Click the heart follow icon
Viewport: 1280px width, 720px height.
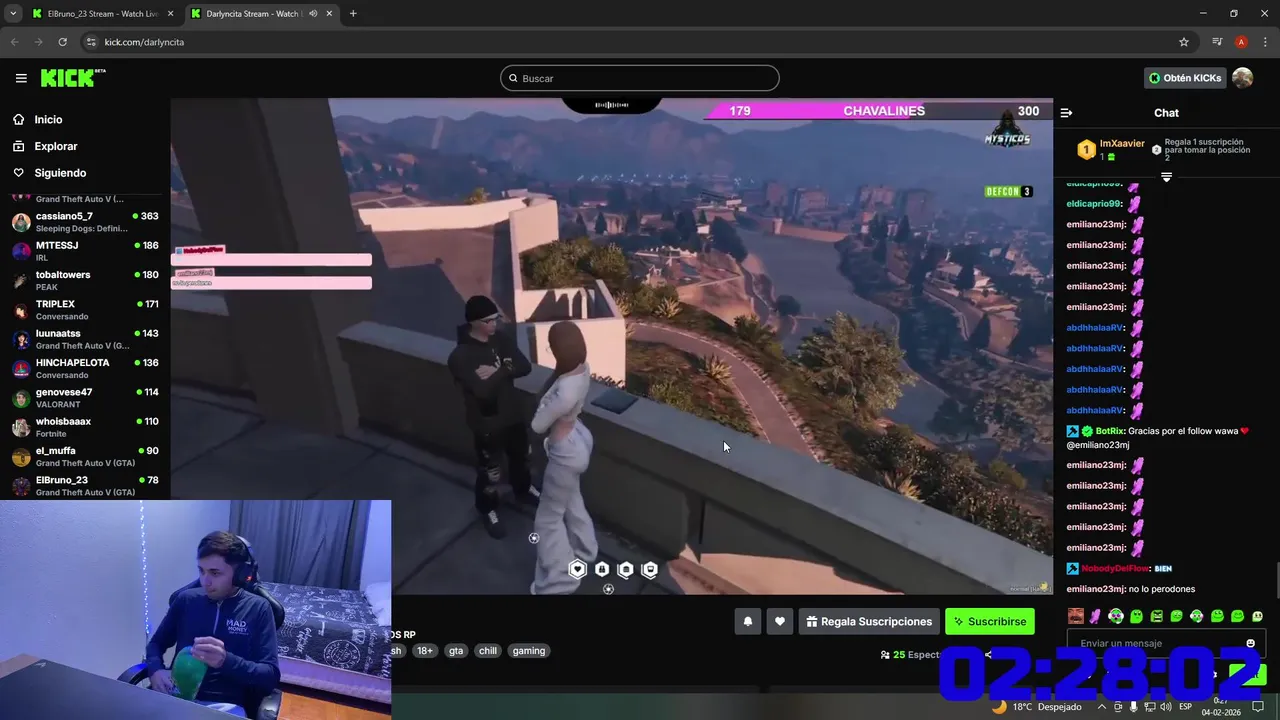[780, 621]
